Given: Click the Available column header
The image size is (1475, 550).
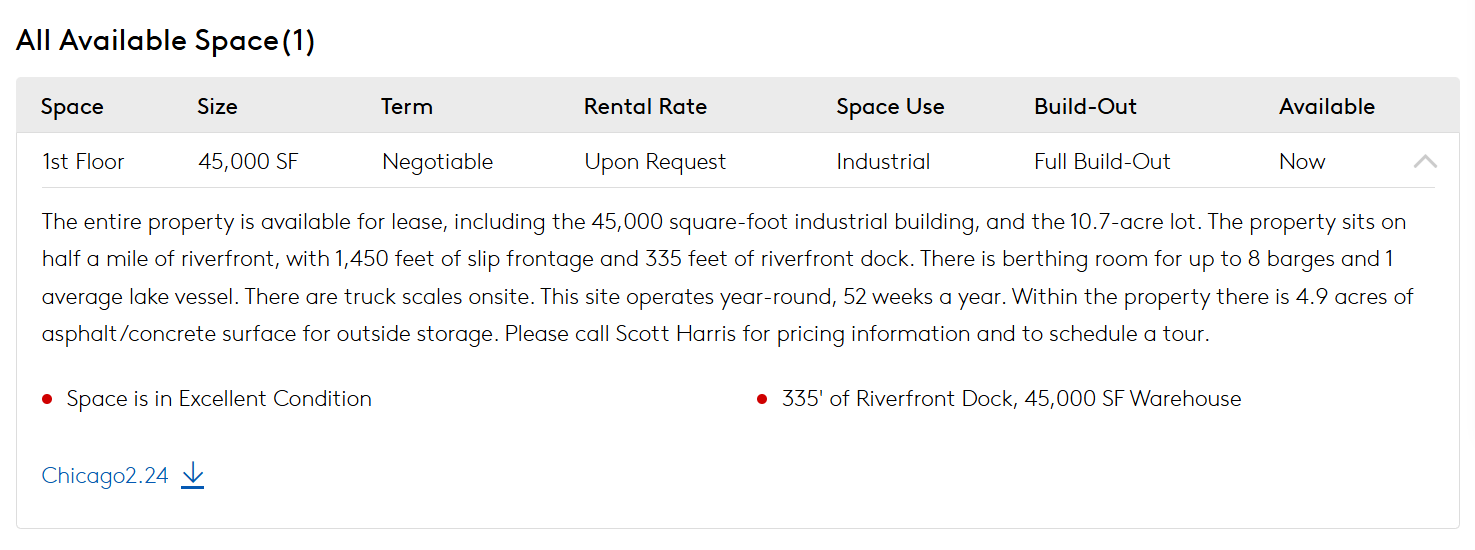Looking at the screenshot, I should point(1327,106).
